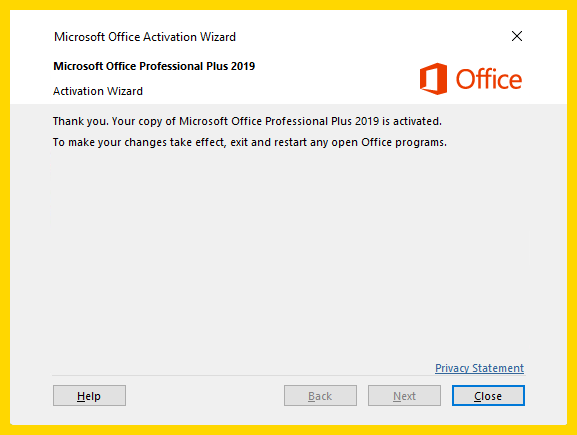The image size is (577, 435).
Task: Click the 2019 year in bold heading
Action: click(x=243, y=66)
